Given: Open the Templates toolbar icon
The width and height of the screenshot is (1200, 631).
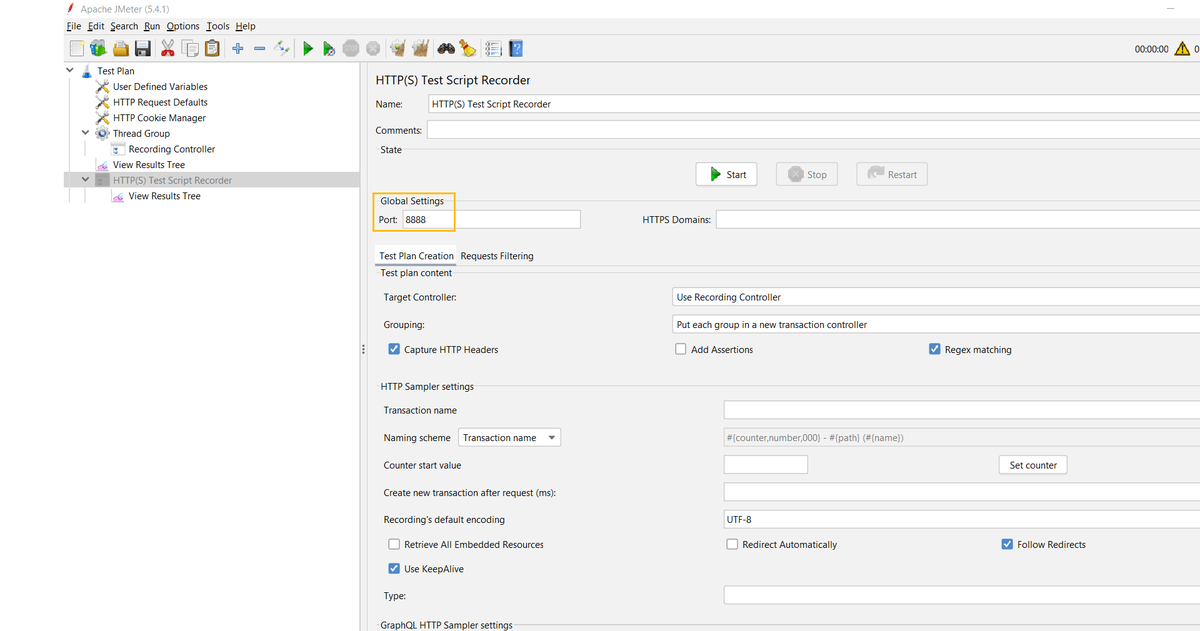Looking at the screenshot, I should tap(98, 48).
